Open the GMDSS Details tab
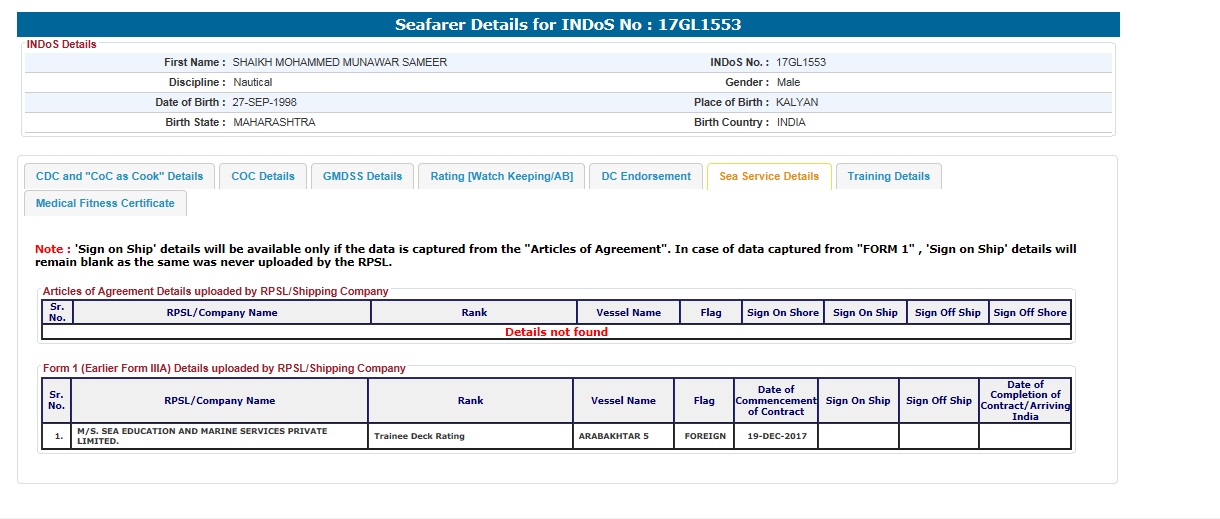 coord(362,176)
